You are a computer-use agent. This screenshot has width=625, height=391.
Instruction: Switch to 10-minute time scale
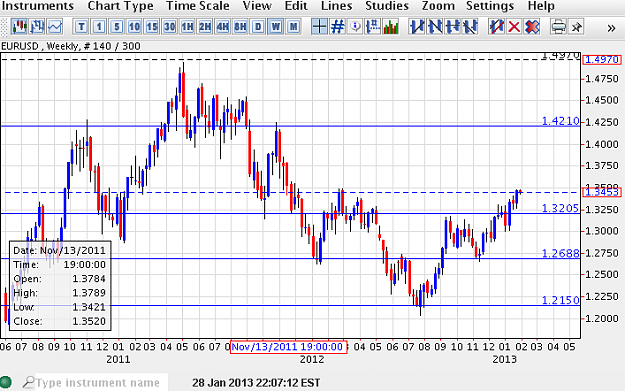pos(134,27)
